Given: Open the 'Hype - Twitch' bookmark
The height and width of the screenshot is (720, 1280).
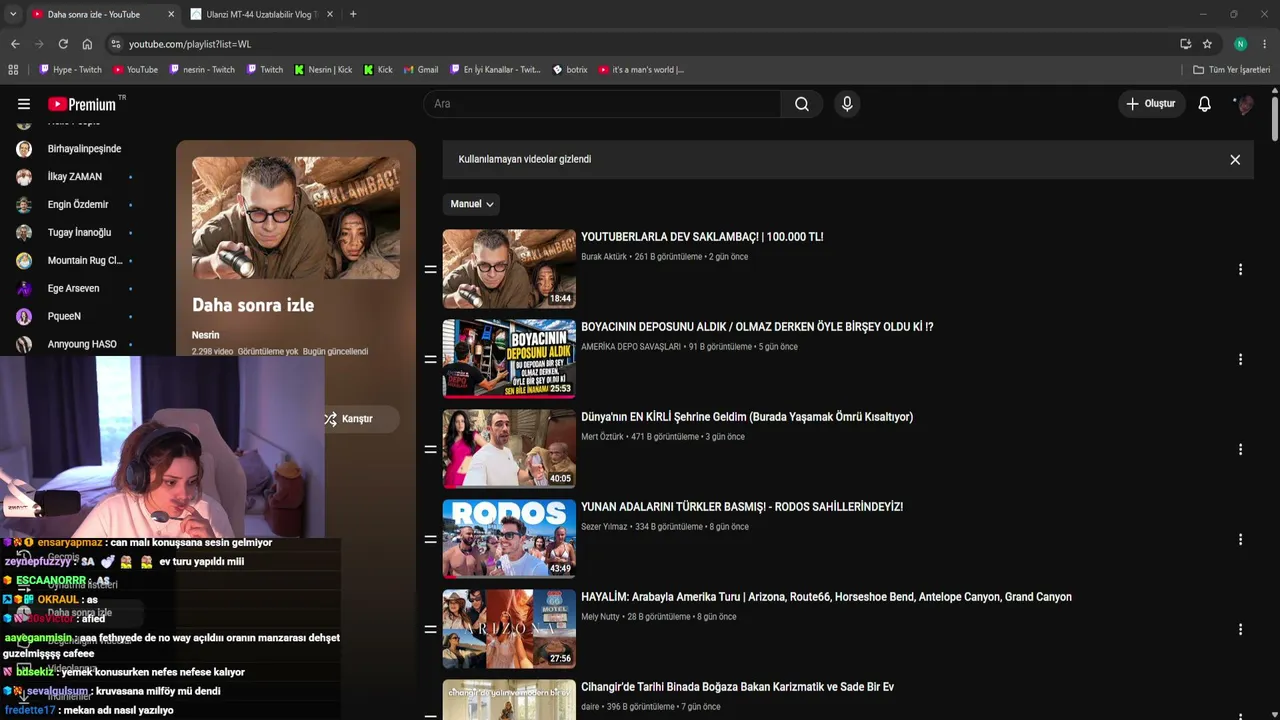Looking at the screenshot, I should [70, 70].
